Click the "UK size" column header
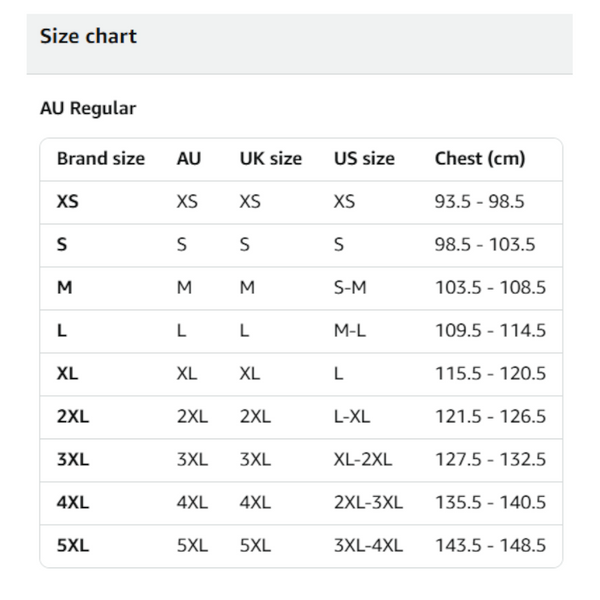The height and width of the screenshot is (600, 600). point(270,159)
